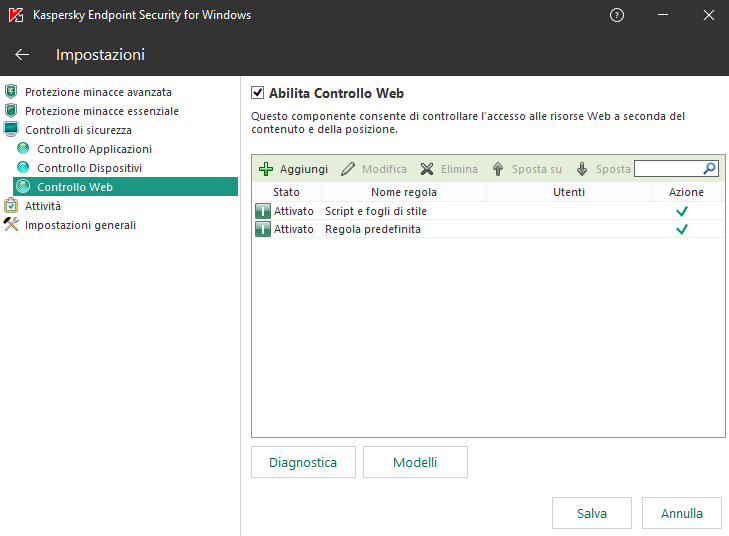Toggle status switch for Regola predefinita
729x536 pixels.
pos(263,229)
